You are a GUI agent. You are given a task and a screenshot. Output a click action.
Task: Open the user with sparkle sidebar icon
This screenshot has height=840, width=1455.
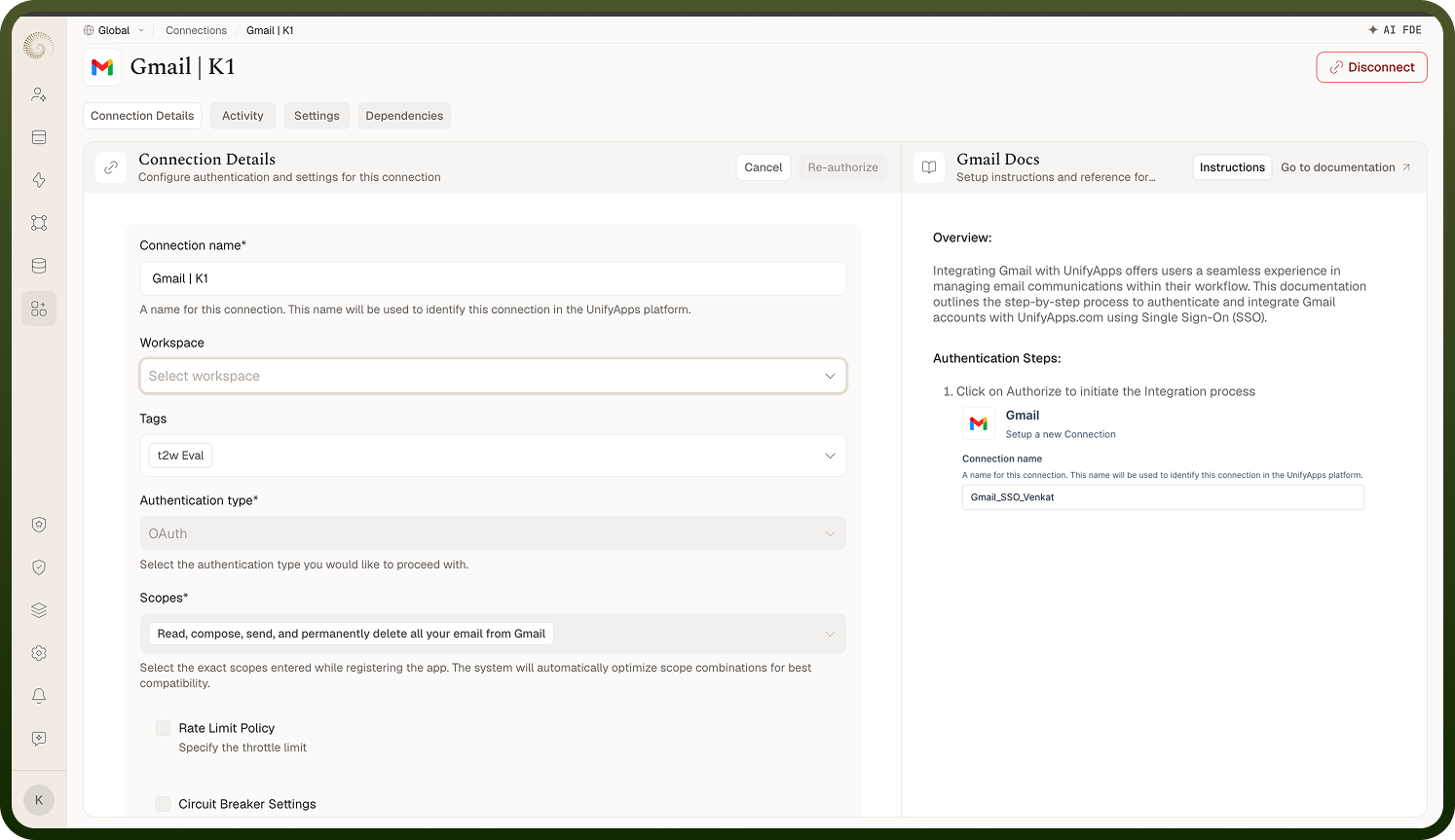coord(39,94)
